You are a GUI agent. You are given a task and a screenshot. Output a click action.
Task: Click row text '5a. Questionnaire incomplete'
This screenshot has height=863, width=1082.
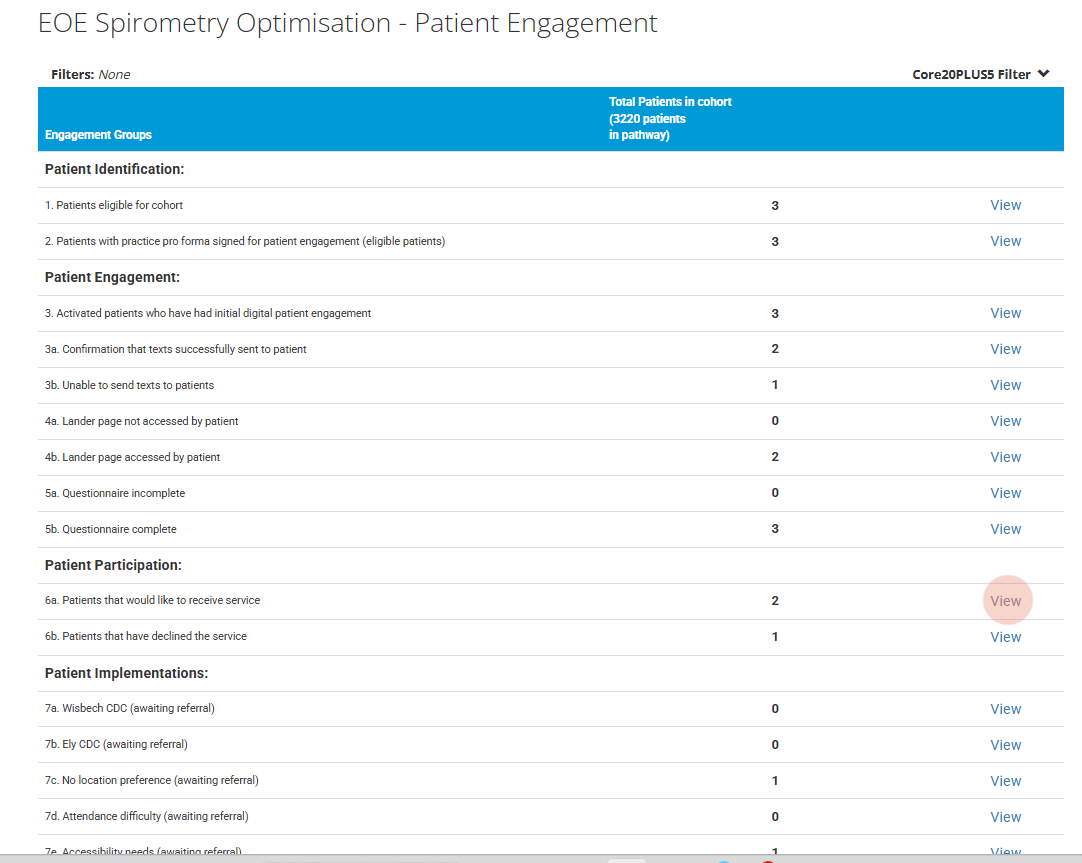[115, 493]
